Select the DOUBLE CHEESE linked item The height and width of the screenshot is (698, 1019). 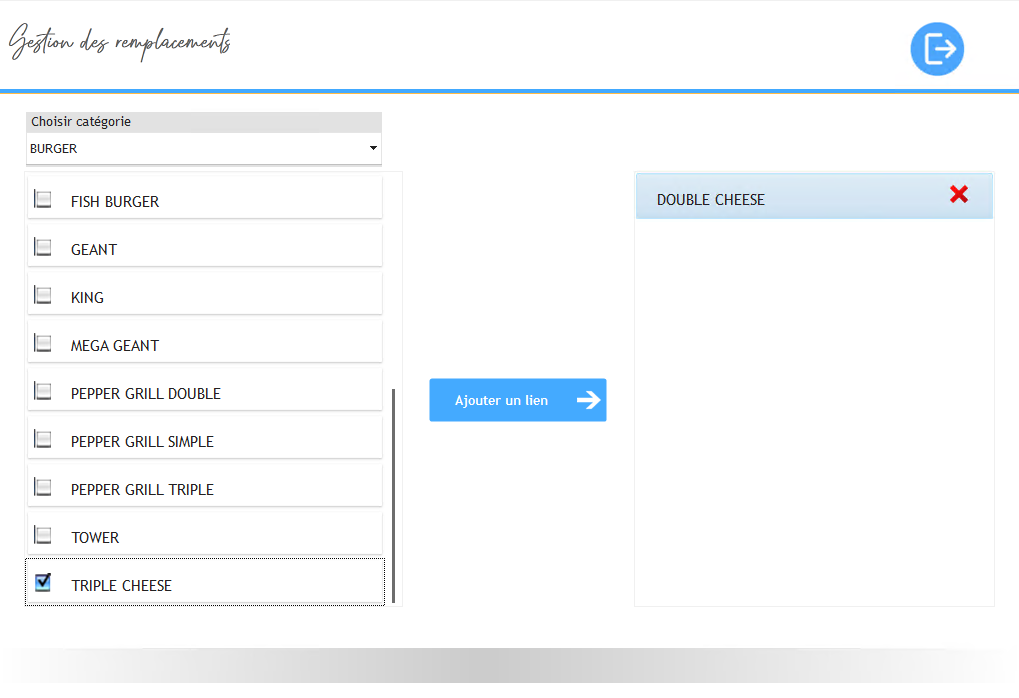(711, 200)
